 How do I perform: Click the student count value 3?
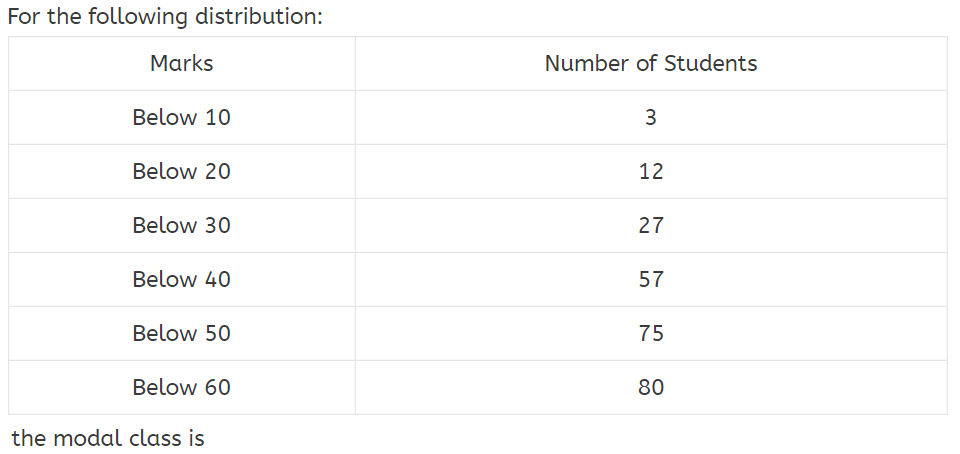click(x=651, y=118)
